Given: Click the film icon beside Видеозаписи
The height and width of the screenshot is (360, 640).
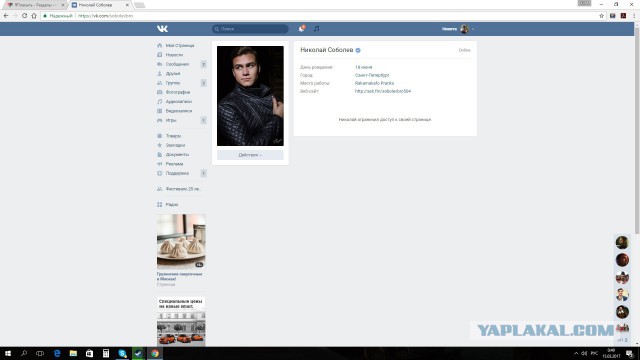Looking at the screenshot, I should click(160, 111).
